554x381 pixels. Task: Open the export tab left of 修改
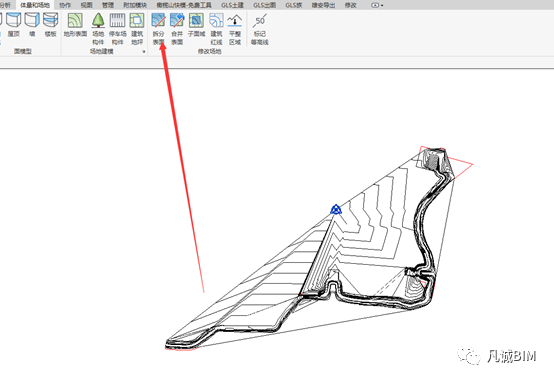click(x=323, y=5)
